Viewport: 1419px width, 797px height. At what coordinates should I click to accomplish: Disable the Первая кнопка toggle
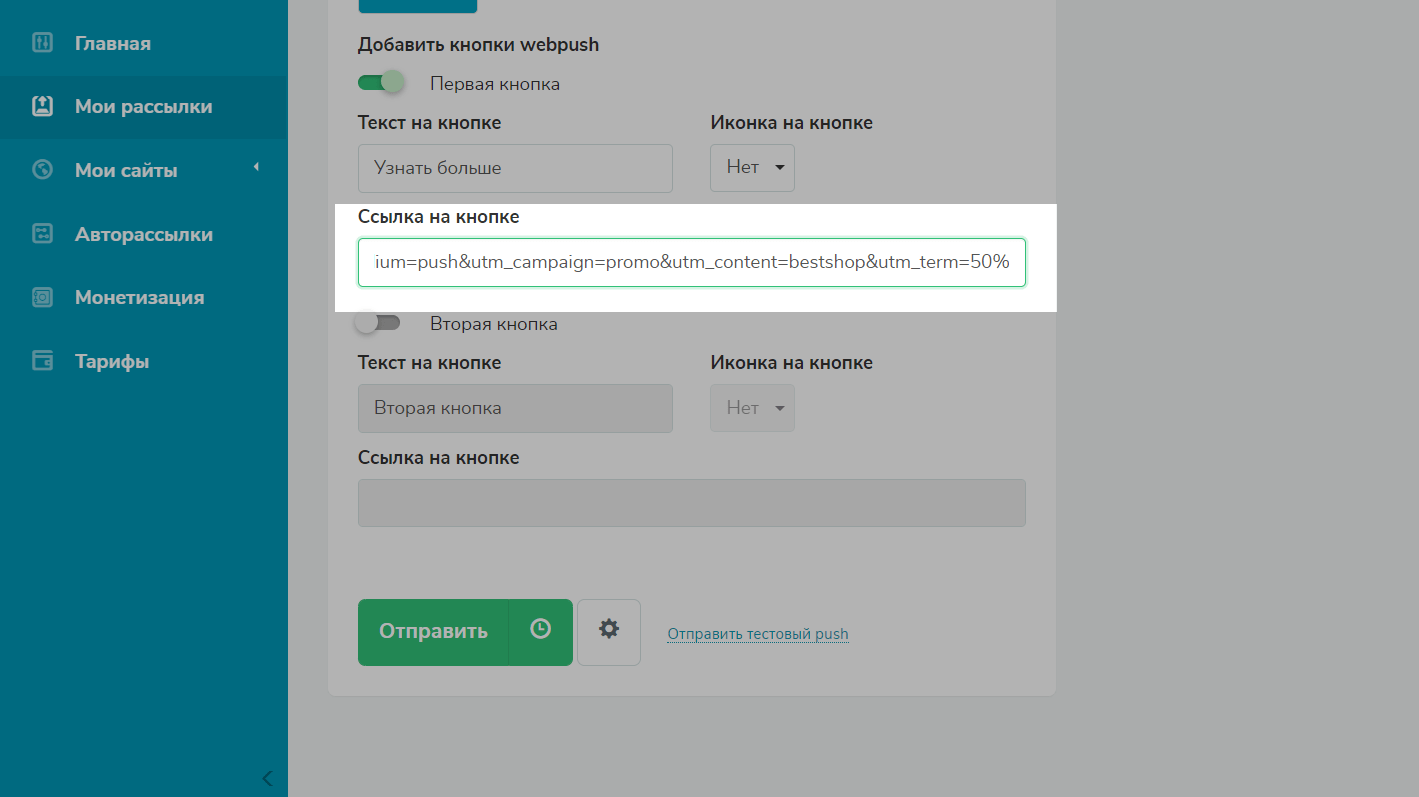tap(381, 82)
